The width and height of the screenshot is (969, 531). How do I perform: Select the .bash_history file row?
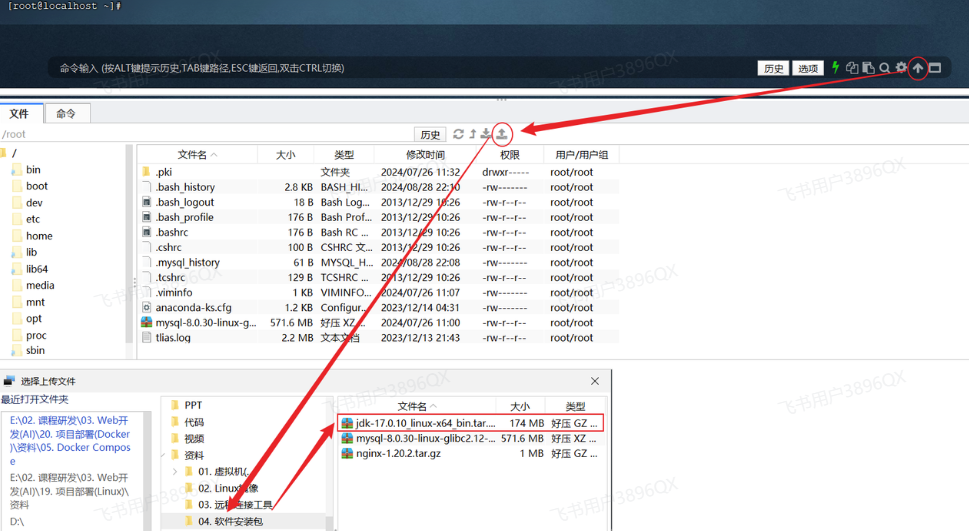click(378, 187)
